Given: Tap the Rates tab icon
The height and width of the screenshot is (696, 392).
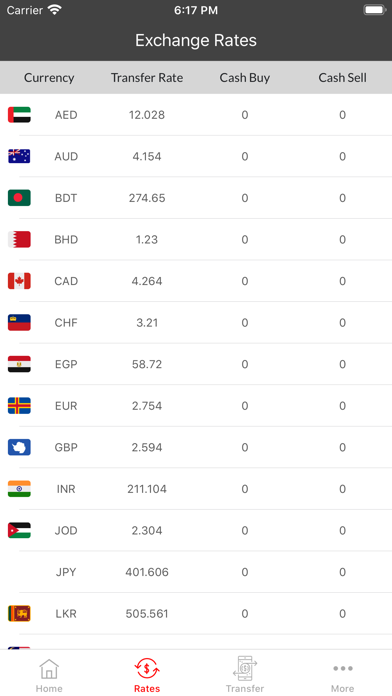Looking at the screenshot, I should pos(147,669).
